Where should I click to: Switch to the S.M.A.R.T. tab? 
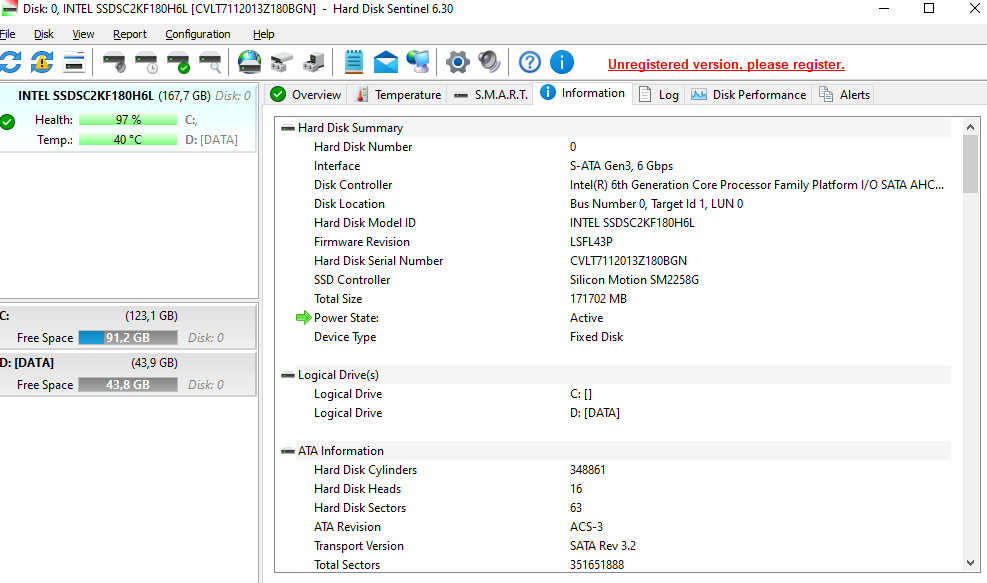pyautogui.click(x=490, y=95)
